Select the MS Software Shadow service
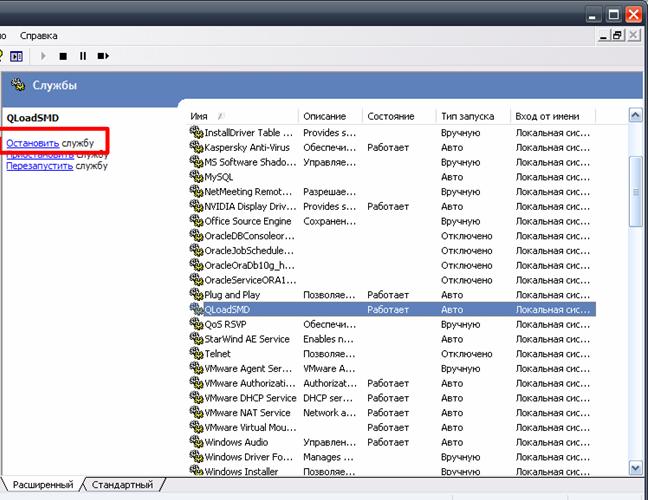This screenshot has height=500, width=649. [392, 162]
